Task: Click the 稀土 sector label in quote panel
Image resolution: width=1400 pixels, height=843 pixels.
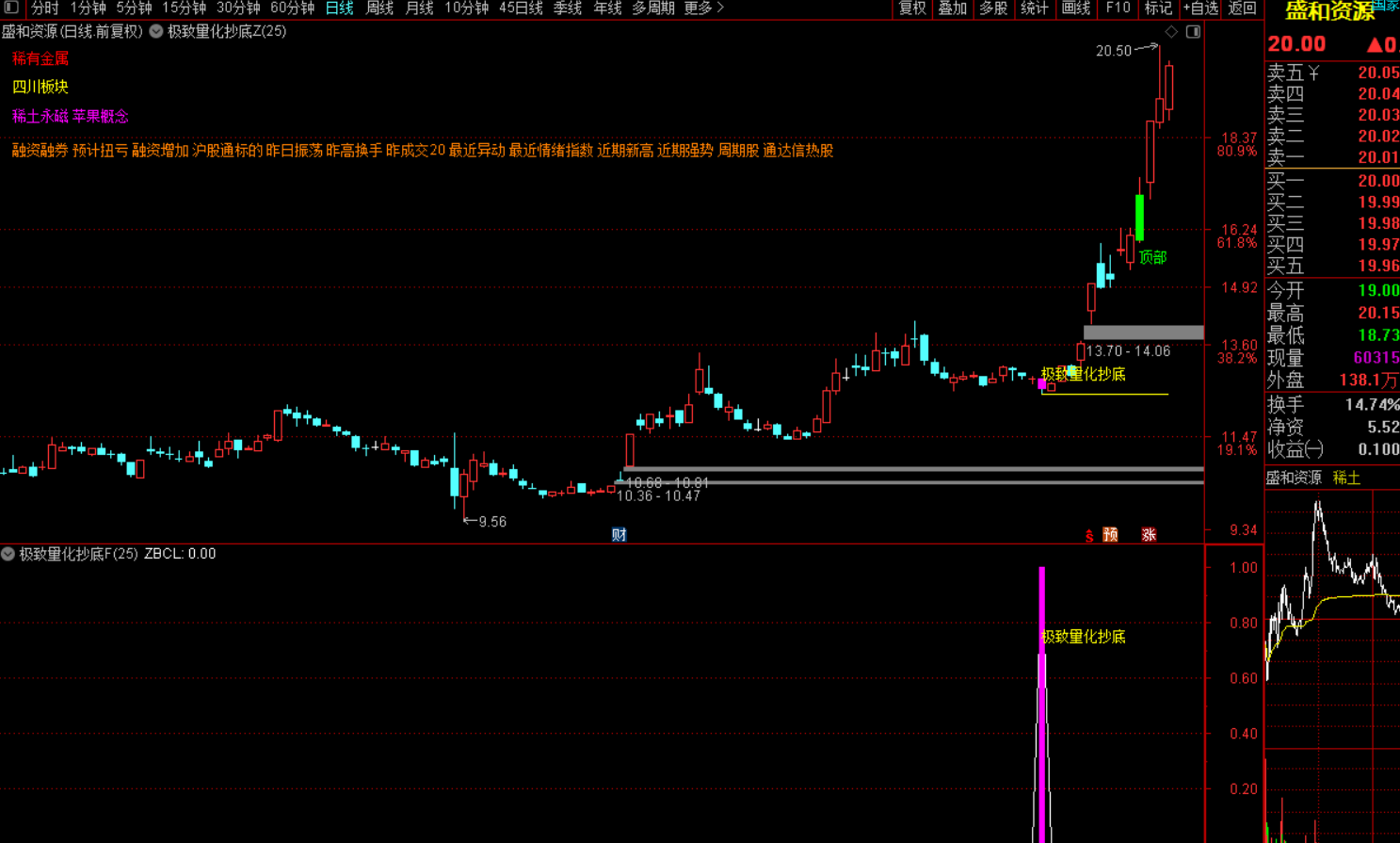Action: pyautogui.click(x=1346, y=478)
